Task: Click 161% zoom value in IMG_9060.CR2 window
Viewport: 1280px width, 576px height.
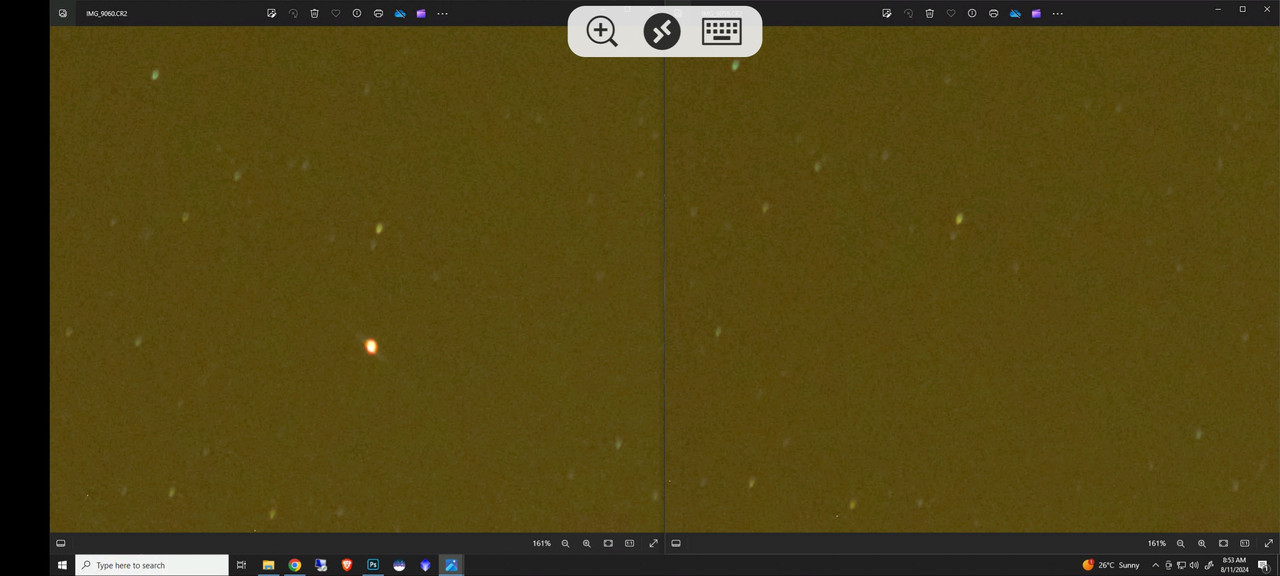Action: pos(541,544)
